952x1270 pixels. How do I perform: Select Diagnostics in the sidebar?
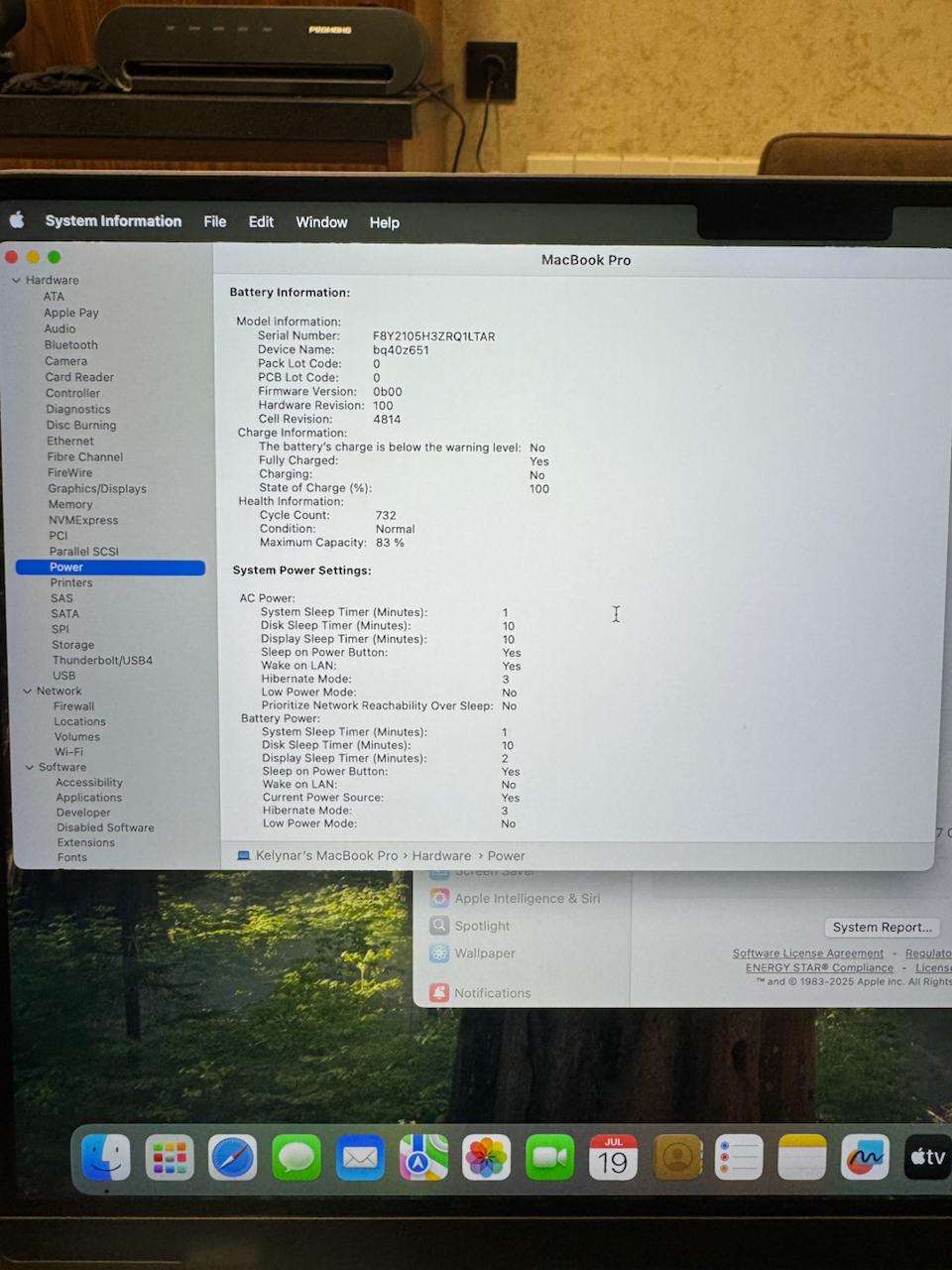(x=78, y=409)
